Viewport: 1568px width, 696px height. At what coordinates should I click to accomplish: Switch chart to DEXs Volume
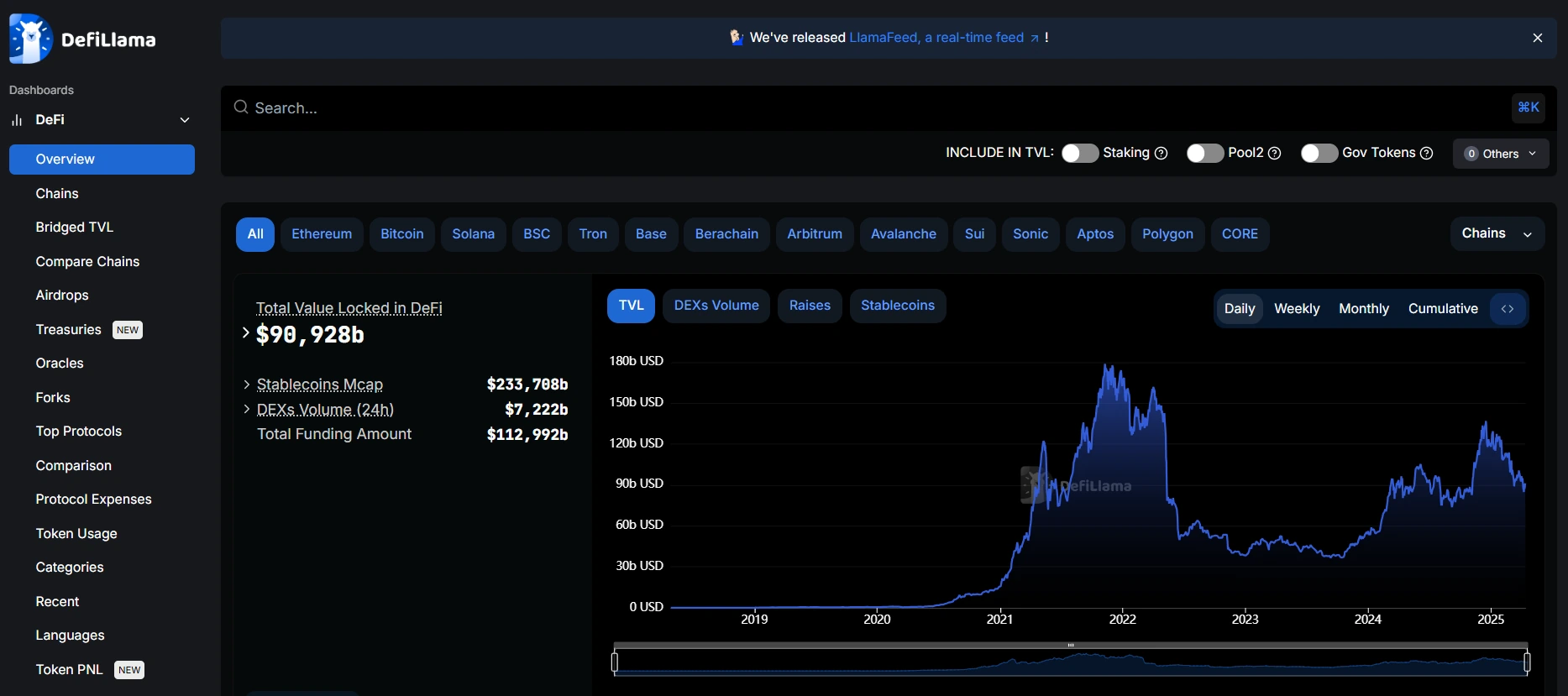click(x=716, y=306)
